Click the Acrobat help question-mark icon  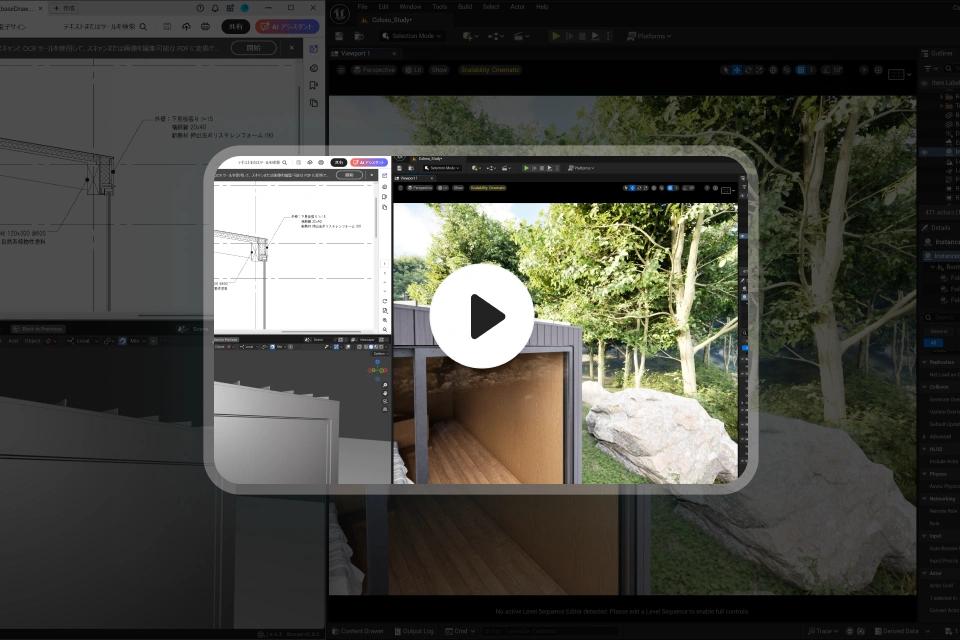point(200,8)
